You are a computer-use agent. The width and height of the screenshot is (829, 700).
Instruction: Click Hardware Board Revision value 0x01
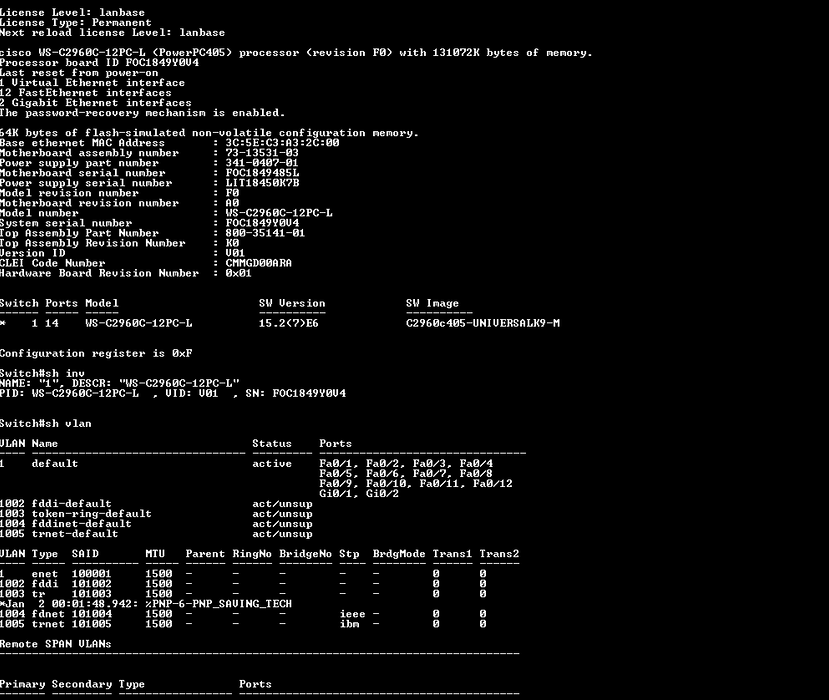coord(238,273)
